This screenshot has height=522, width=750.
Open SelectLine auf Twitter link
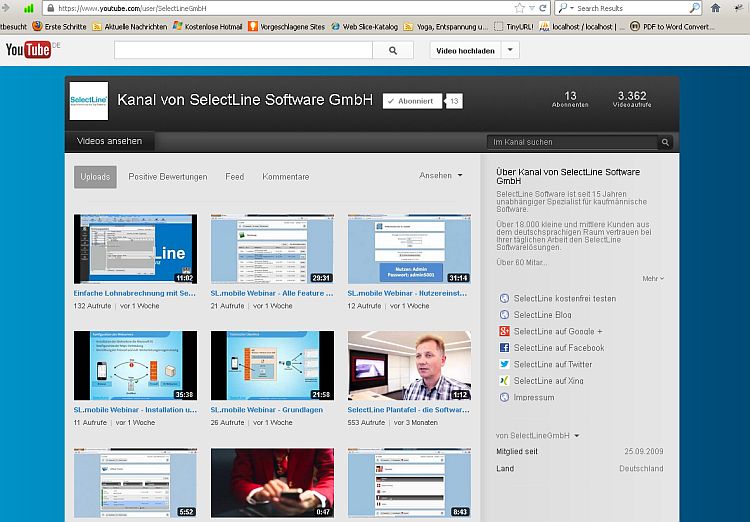tap(553, 364)
